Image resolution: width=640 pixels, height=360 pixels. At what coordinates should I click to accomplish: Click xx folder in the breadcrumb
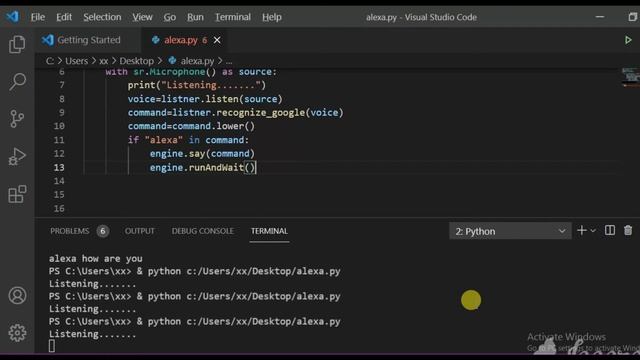[x=104, y=61]
